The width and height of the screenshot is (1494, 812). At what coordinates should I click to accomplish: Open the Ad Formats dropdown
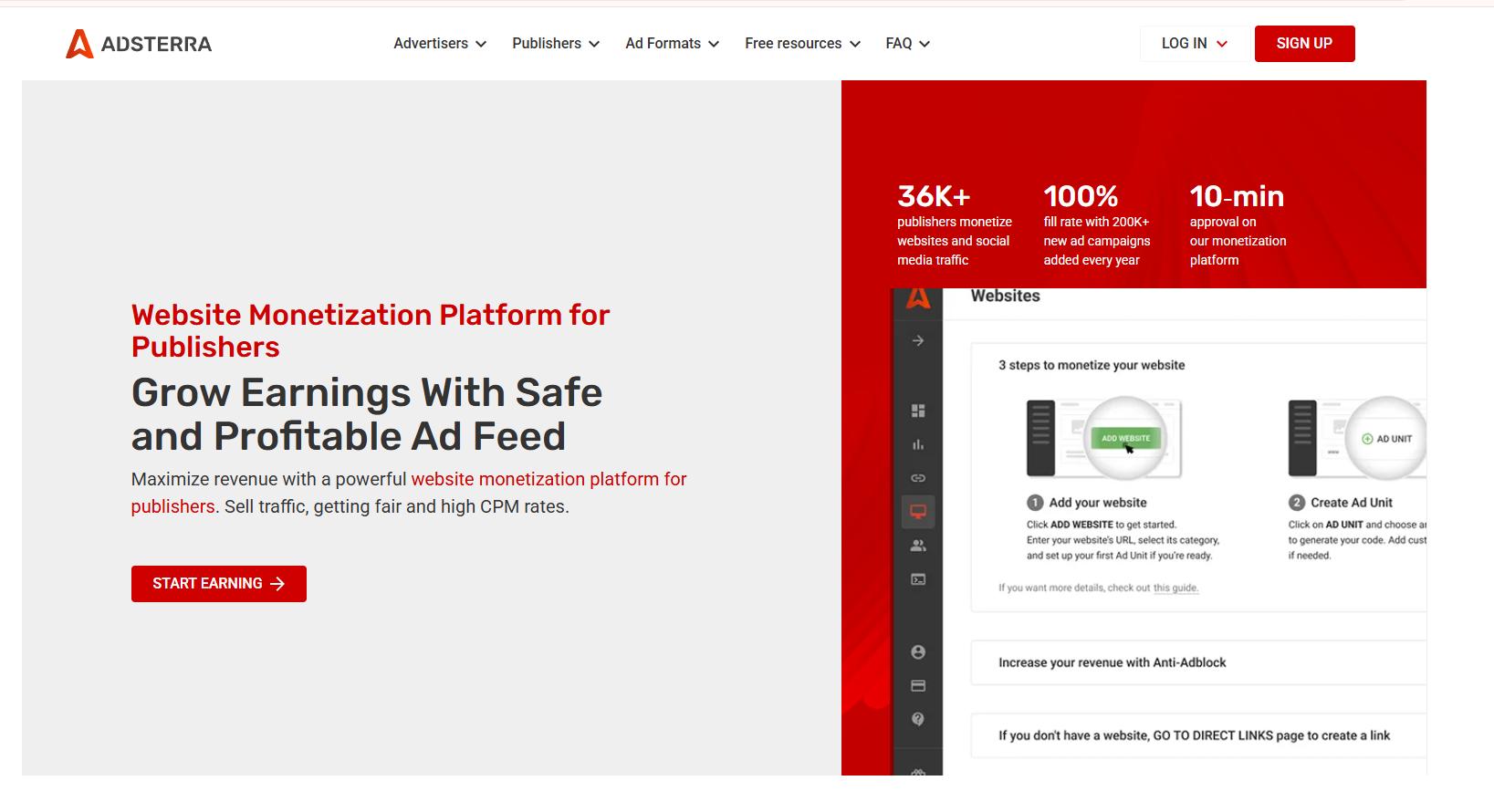click(x=672, y=44)
